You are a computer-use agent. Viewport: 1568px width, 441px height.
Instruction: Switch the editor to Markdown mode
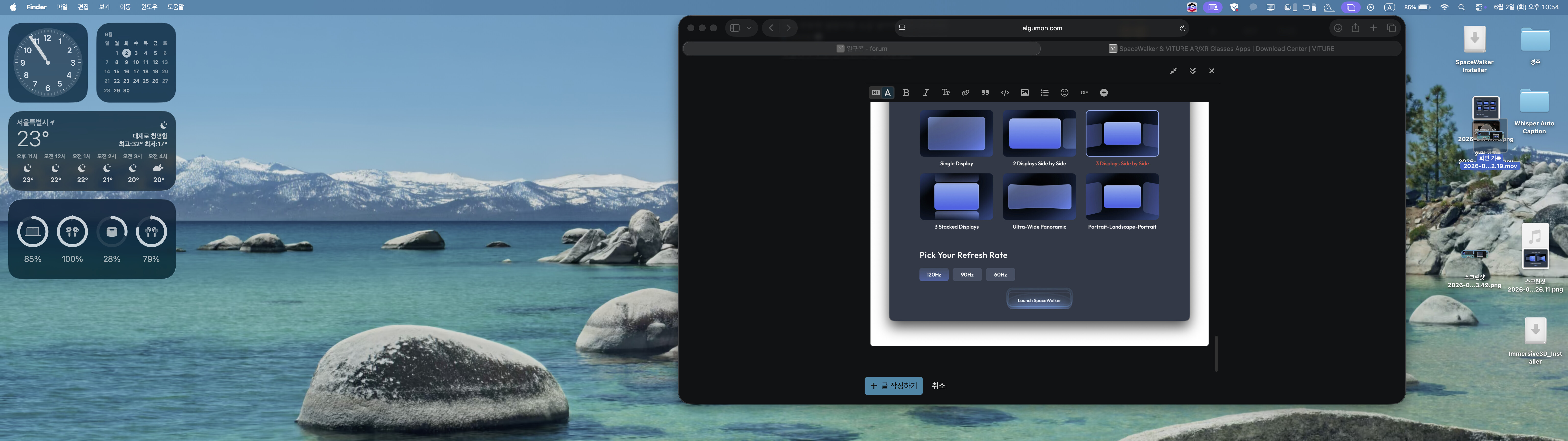tap(875, 93)
